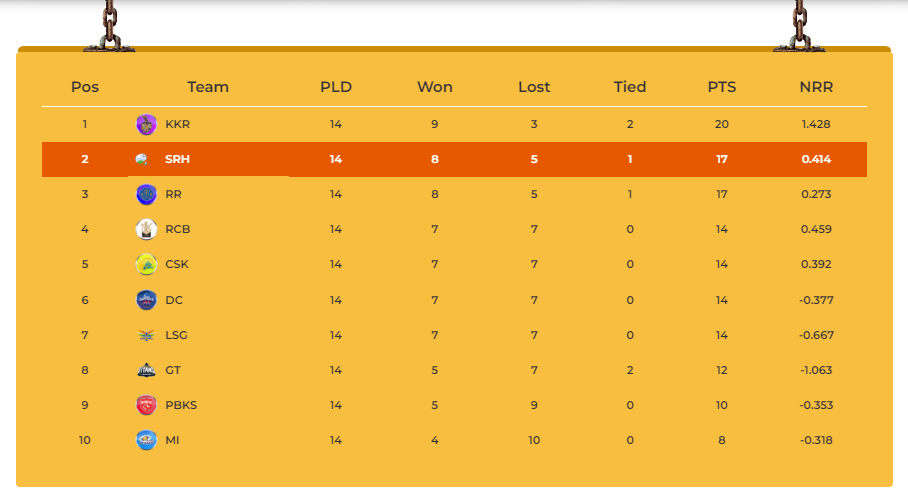Select the red PBKS team logo
The image size is (908, 500).
146,405
